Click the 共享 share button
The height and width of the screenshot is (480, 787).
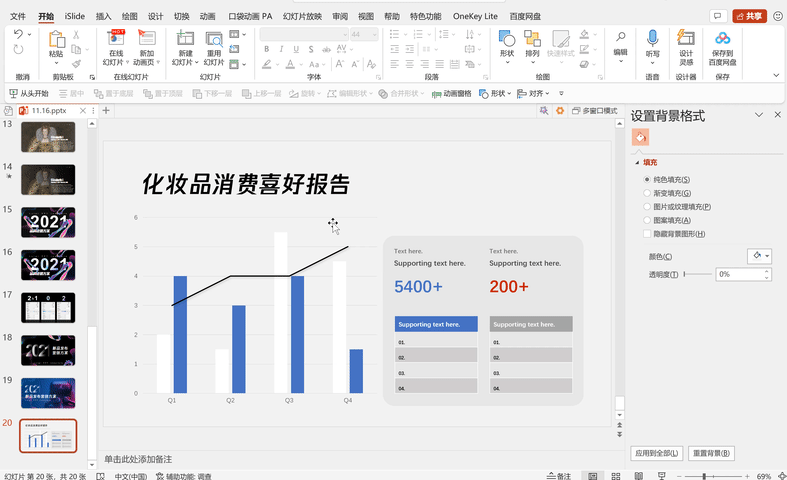point(749,16)
